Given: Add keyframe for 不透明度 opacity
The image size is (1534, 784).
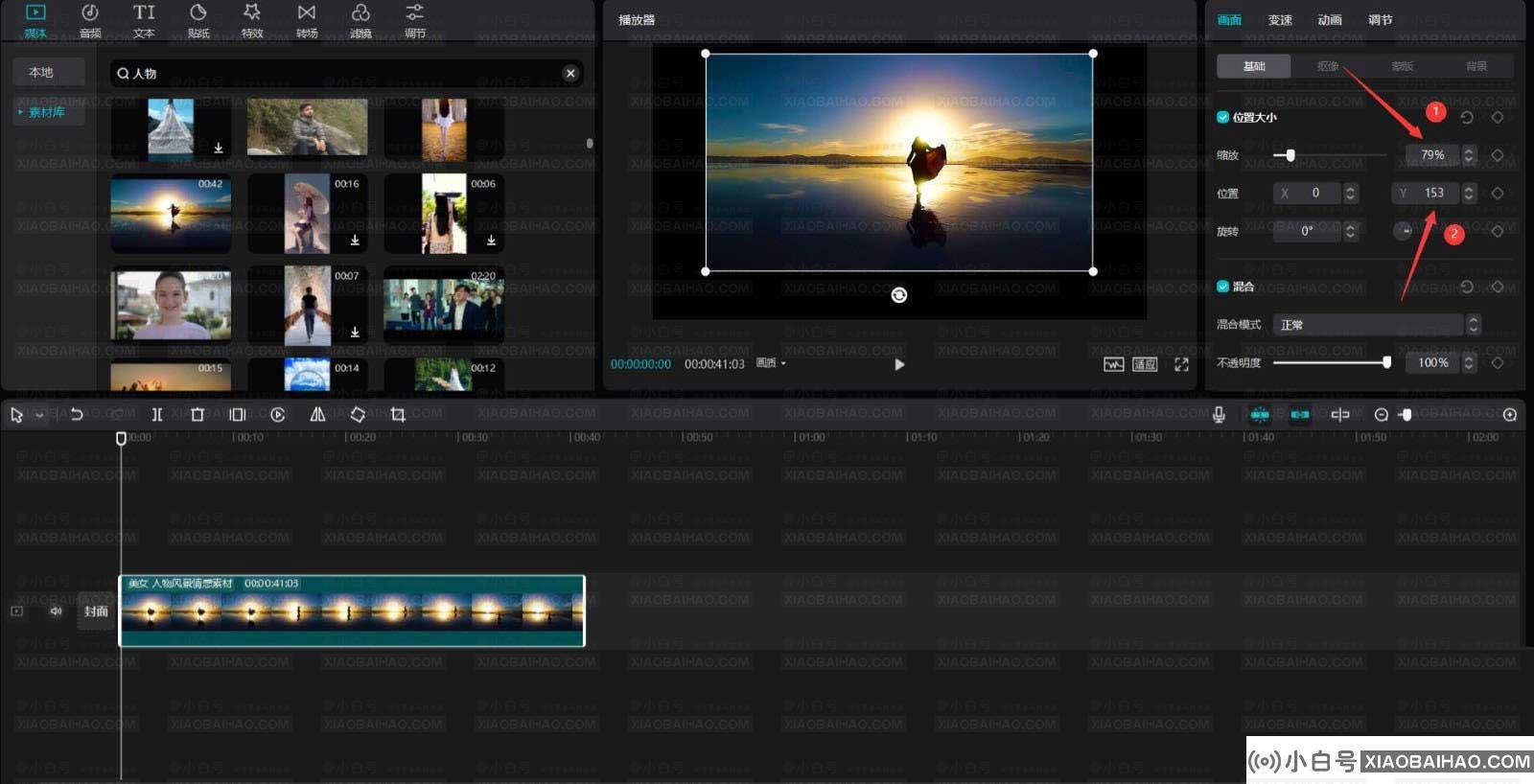Looking at the screenshot, I should pos(1498,362).
